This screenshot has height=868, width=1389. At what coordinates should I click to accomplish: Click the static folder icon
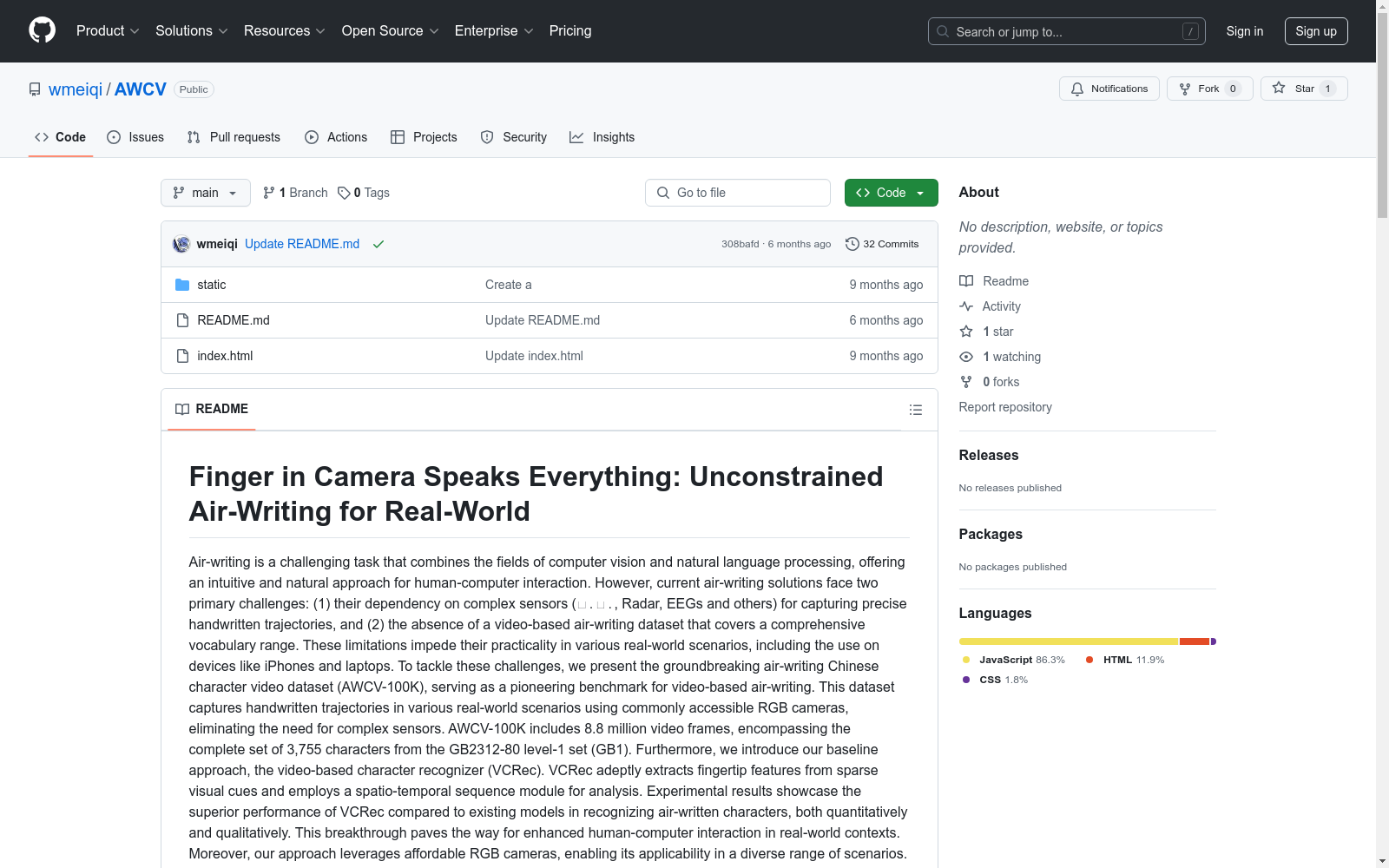pos(182,285)
